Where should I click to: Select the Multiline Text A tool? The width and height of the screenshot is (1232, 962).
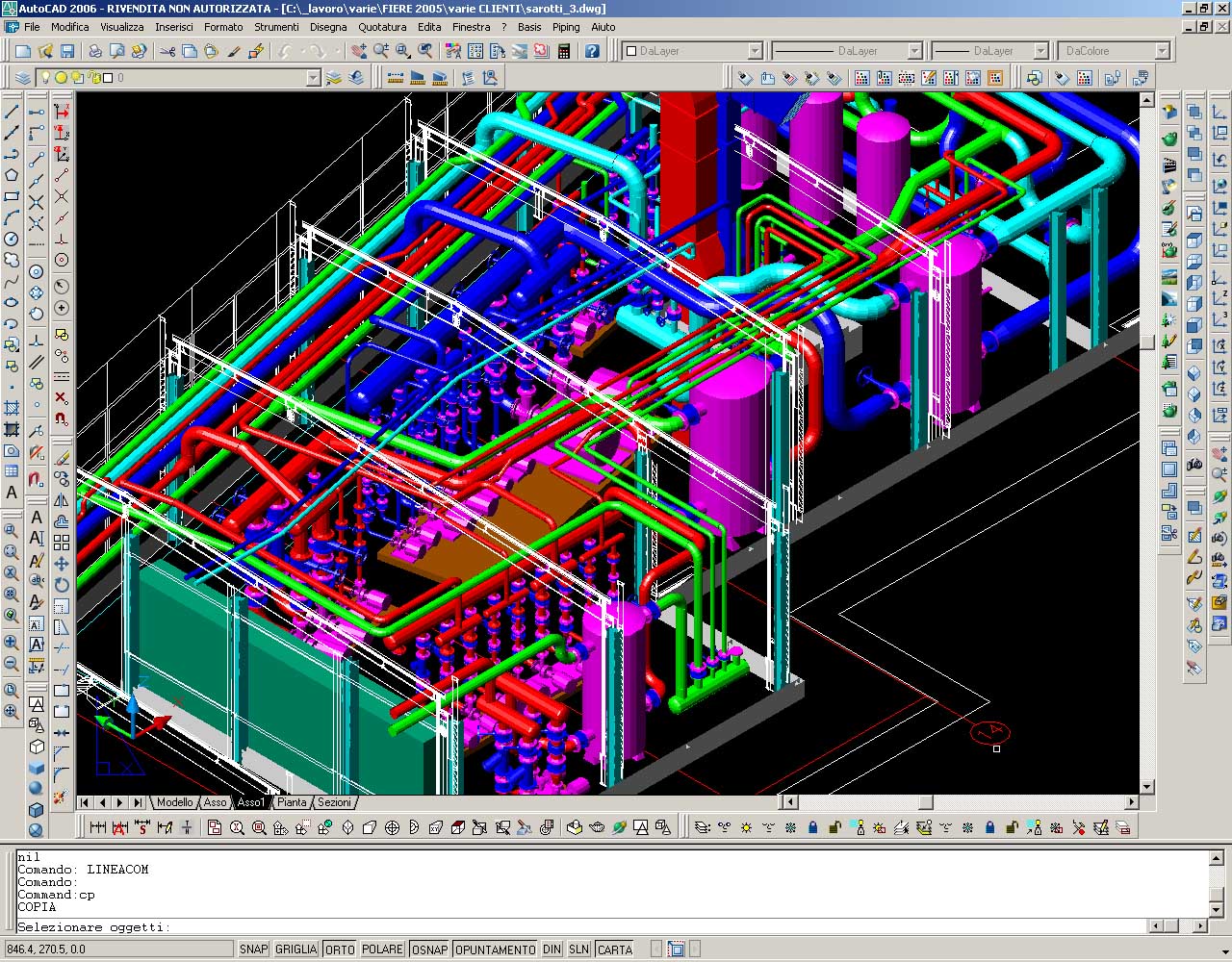click(x=12, y=493)
